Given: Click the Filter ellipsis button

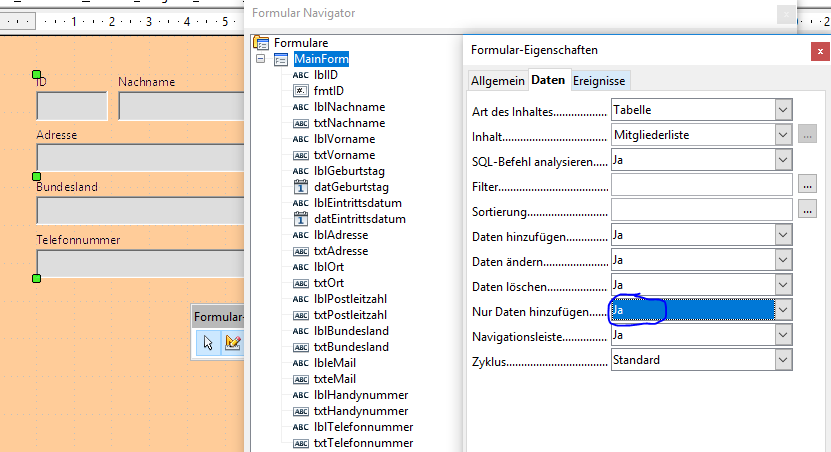Looking at the screenshot, I should [x=809, y=184].
